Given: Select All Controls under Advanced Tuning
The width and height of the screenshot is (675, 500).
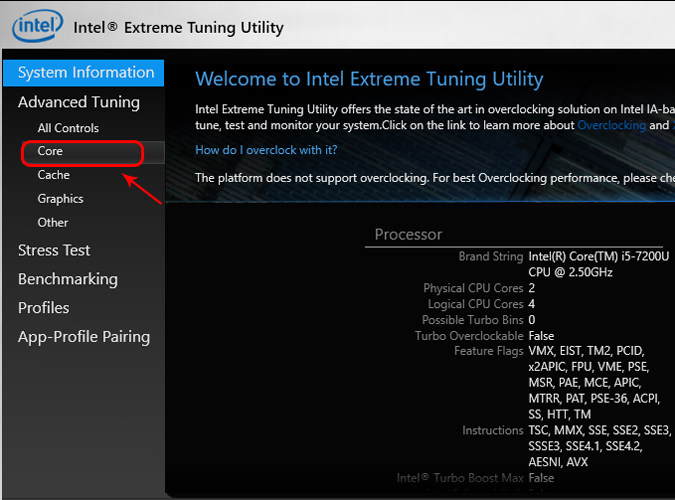Looking at the screenshot, I should point(68,128).
